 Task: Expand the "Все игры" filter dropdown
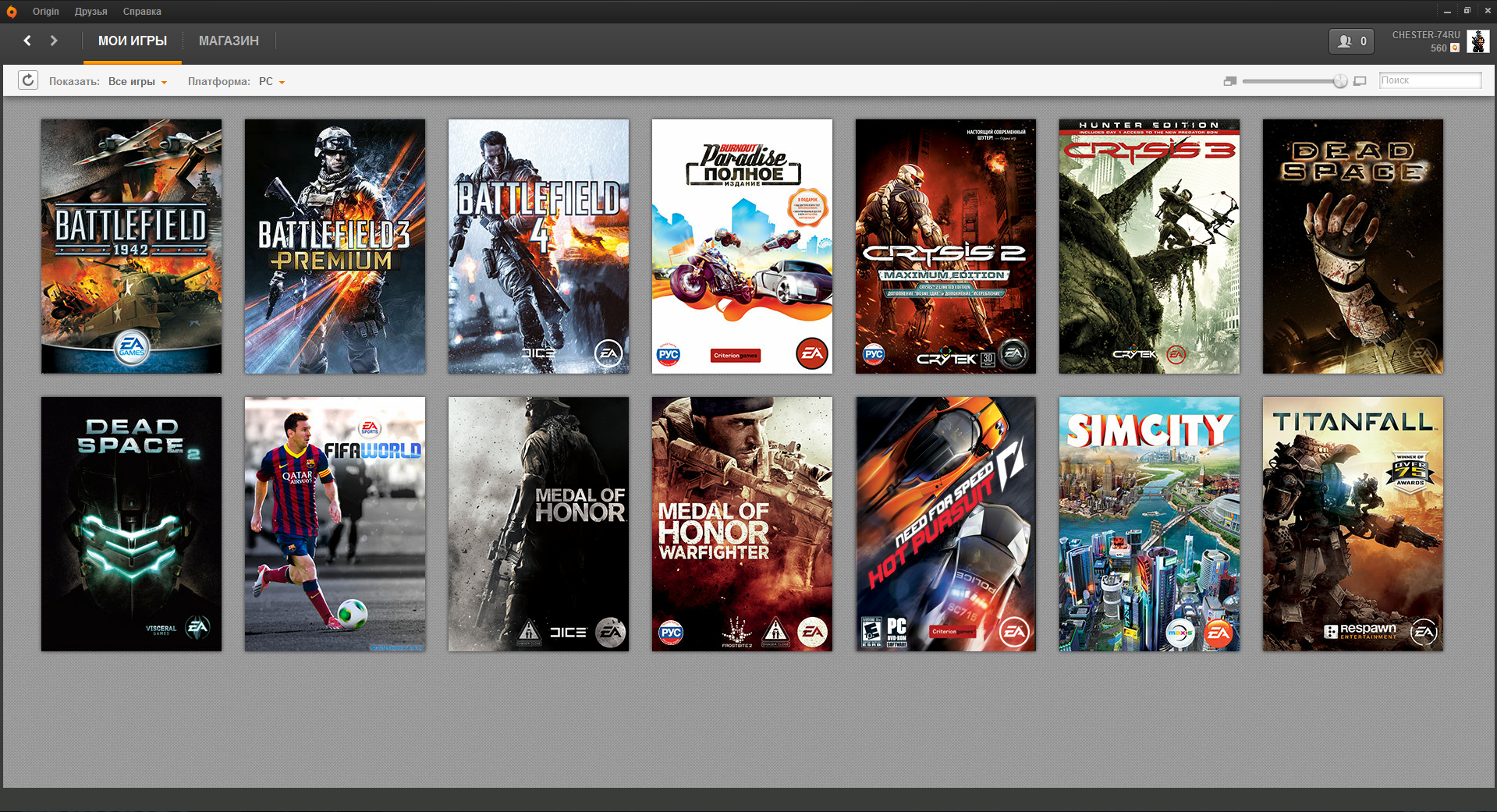137,81
